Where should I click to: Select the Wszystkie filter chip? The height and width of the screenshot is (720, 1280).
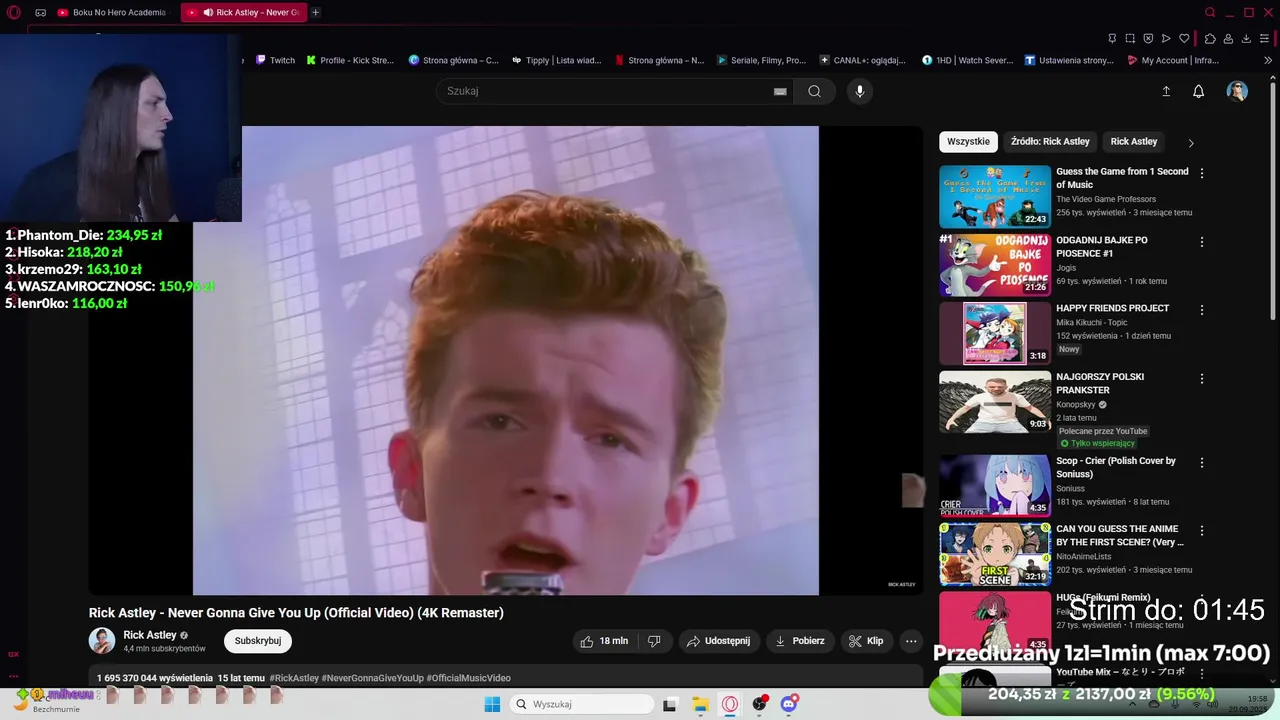(968, 142)
